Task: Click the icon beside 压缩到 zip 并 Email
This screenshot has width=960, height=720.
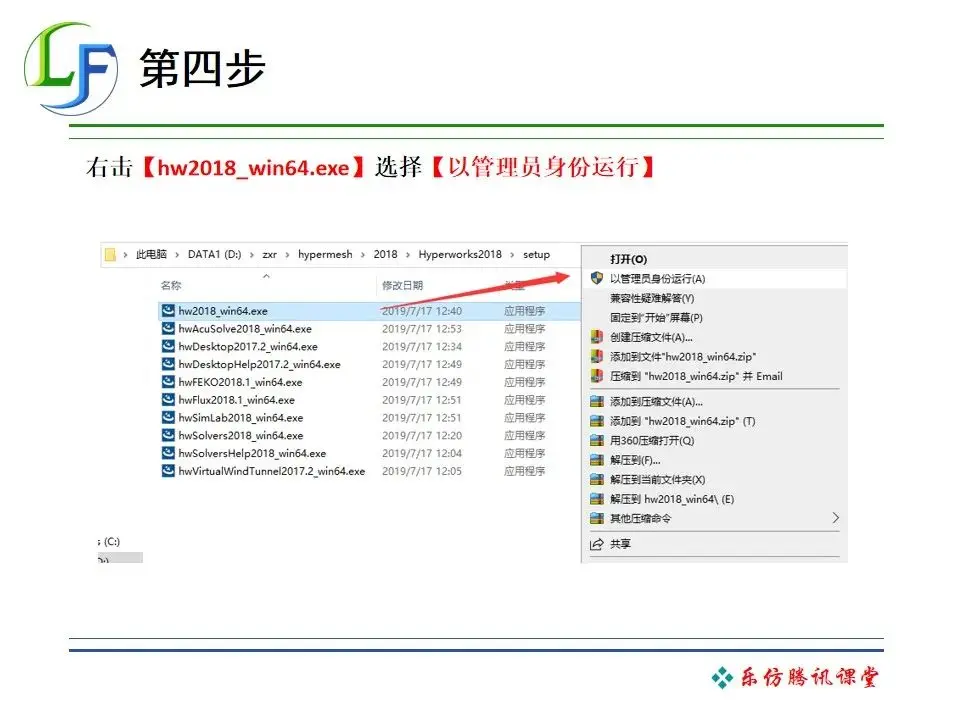Action: 597,376
